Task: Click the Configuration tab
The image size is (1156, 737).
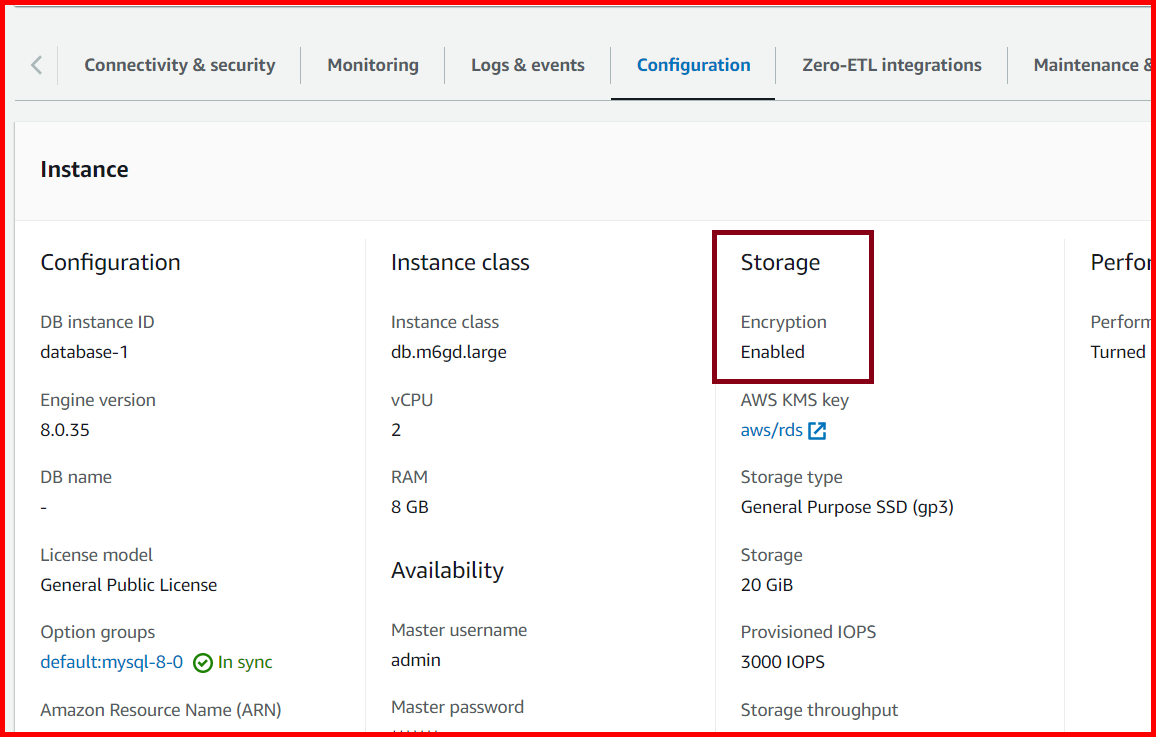Action: coord(693,64)
